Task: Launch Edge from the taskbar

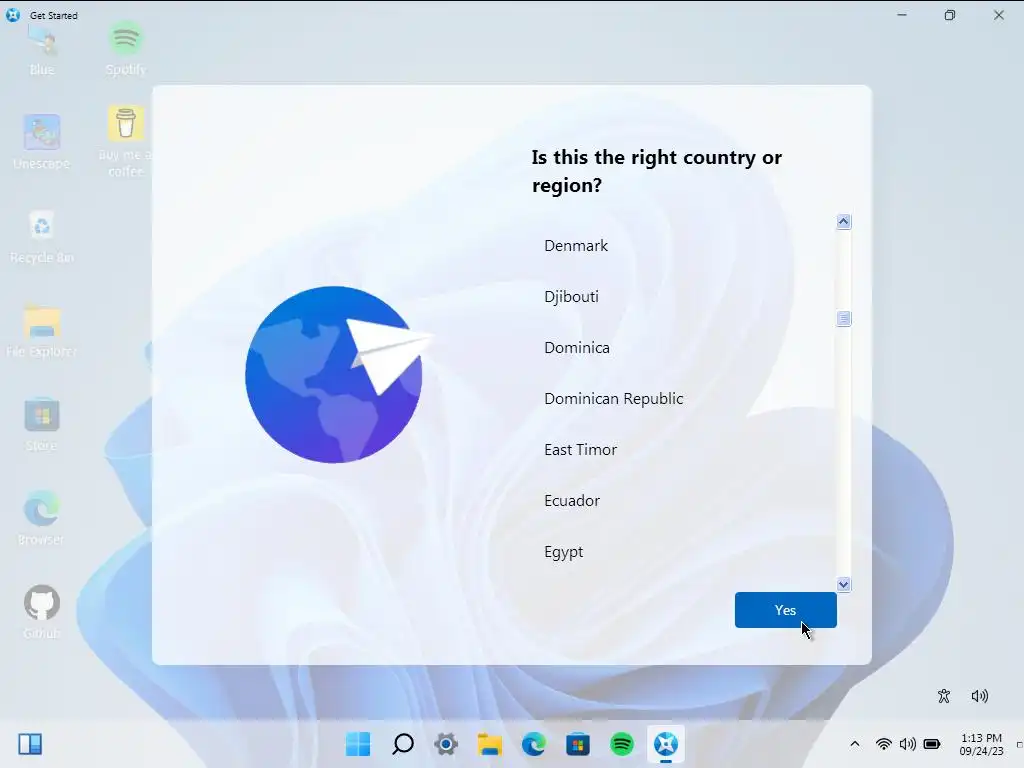Action: coord(534,744)
